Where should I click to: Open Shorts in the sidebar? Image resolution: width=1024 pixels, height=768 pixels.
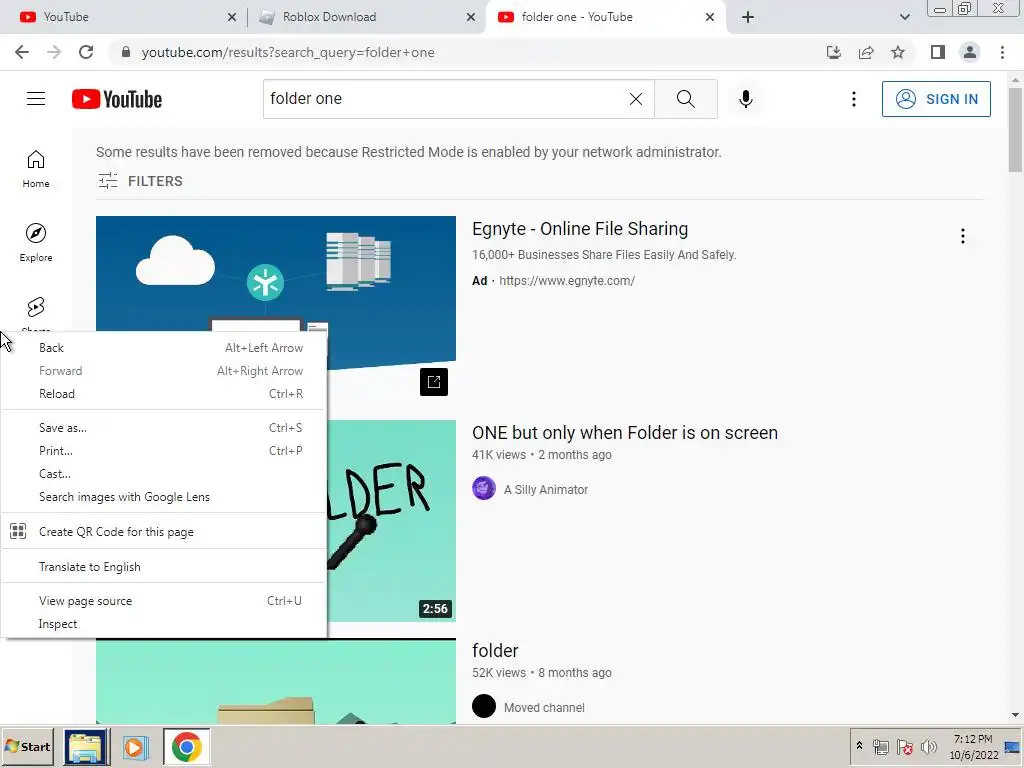click(x=36, y=313)
